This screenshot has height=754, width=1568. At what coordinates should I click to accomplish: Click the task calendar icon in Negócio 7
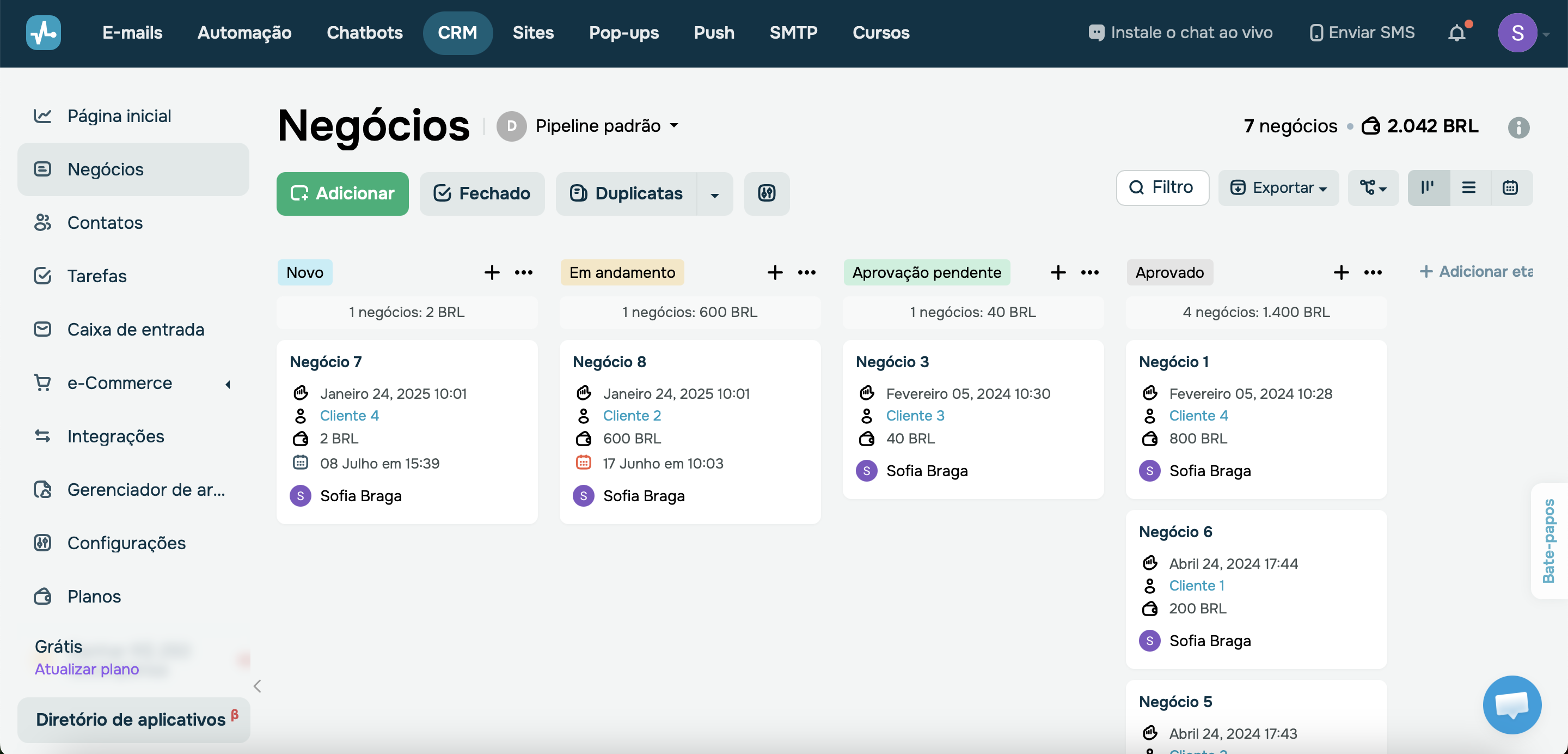tap(300, 463)
